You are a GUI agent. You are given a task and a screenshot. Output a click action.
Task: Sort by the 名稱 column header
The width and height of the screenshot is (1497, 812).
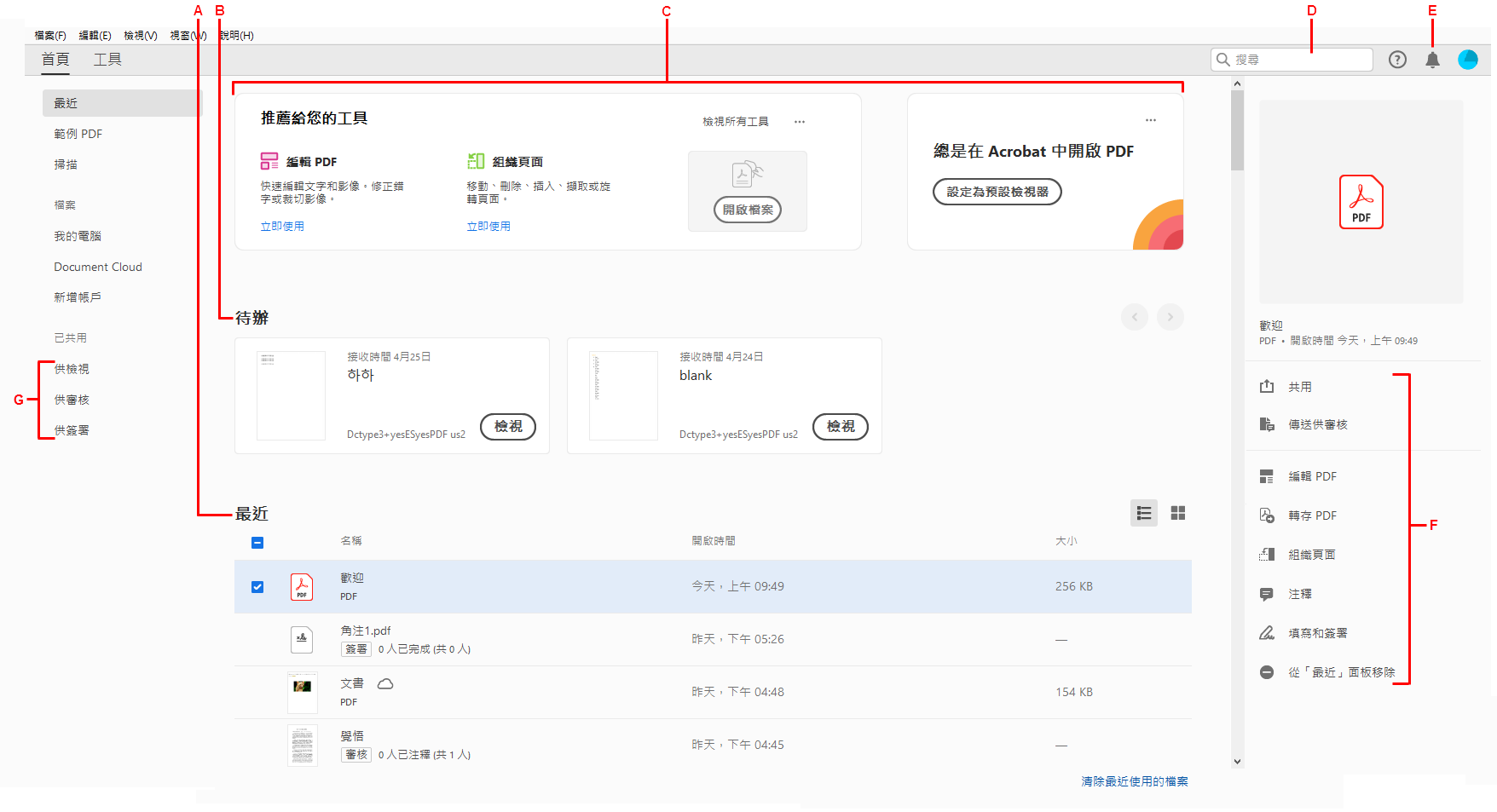[x=351, y=541]
